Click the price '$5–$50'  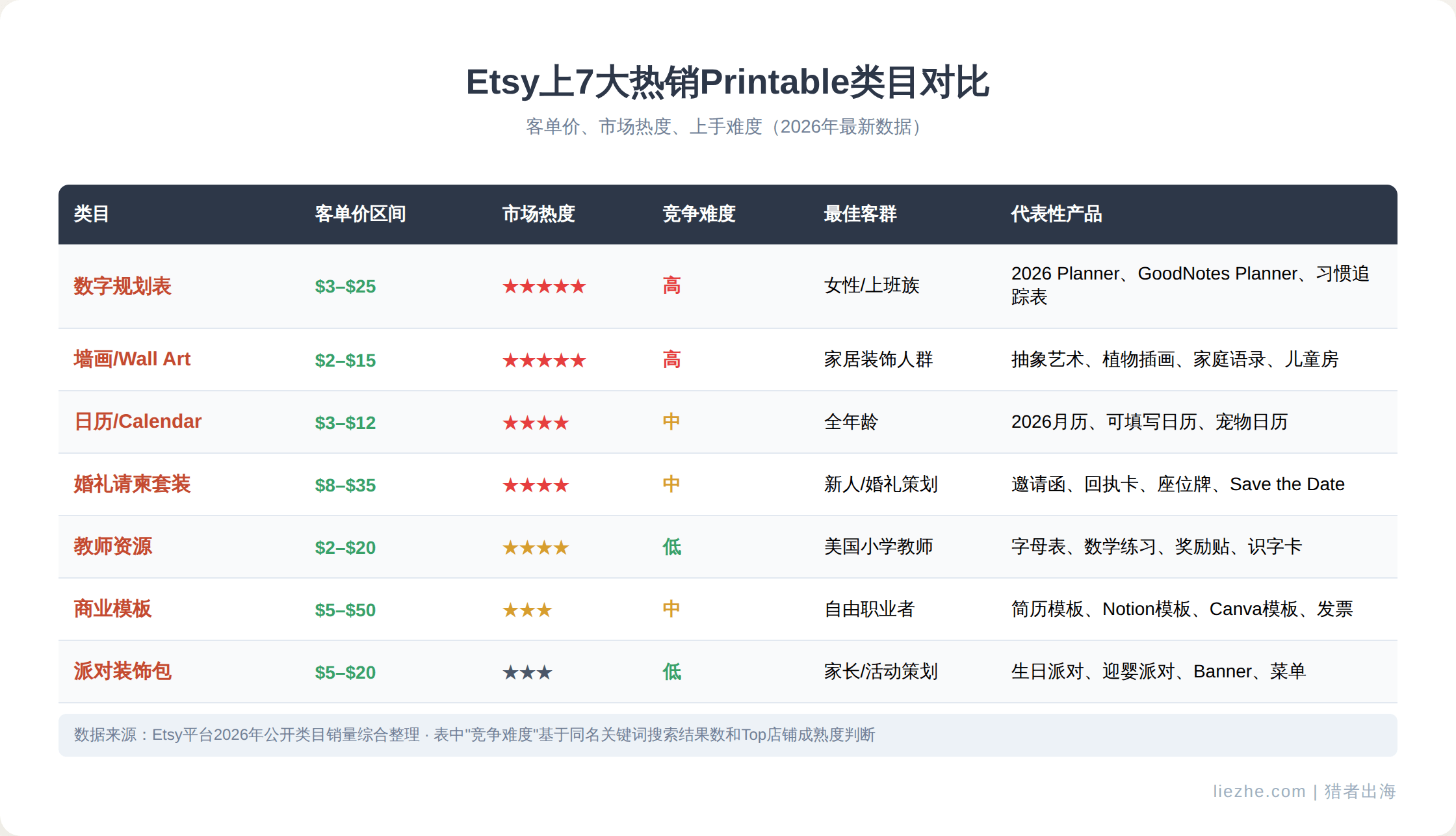[x=345, y=610]
